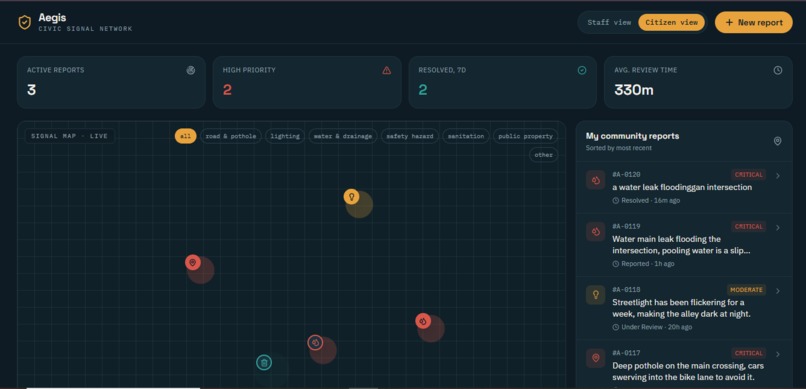Filter map by public property
The width and height of the screenshot is (806, 389).
(x=525, y=136)
